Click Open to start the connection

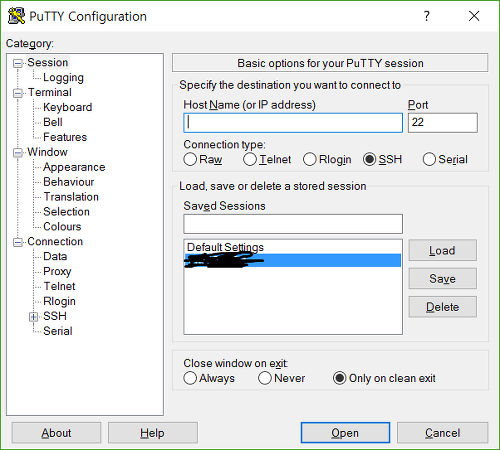pyautogui.click(x=345, y=433)
